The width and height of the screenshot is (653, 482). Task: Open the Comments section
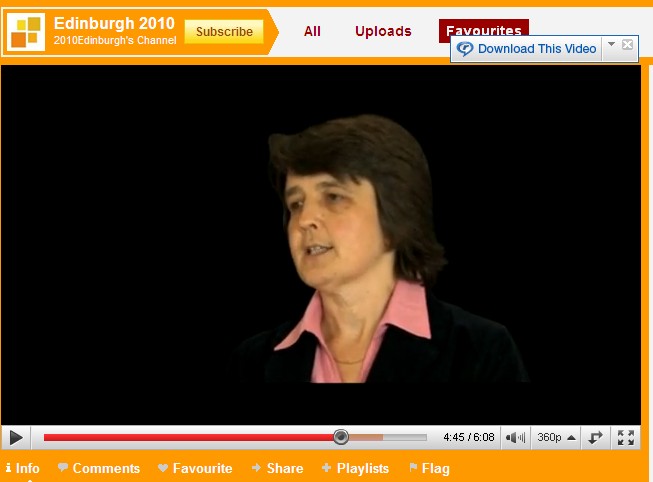click(99, 468)
